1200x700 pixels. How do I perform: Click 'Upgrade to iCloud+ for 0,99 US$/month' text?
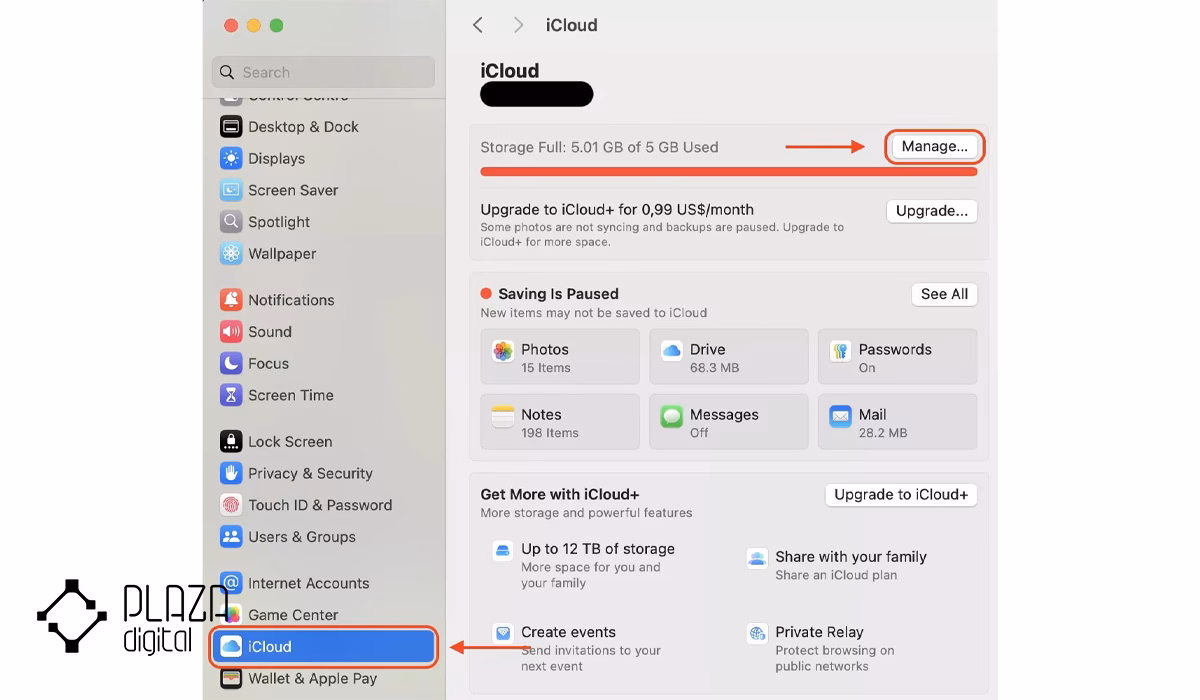[617, 210]
